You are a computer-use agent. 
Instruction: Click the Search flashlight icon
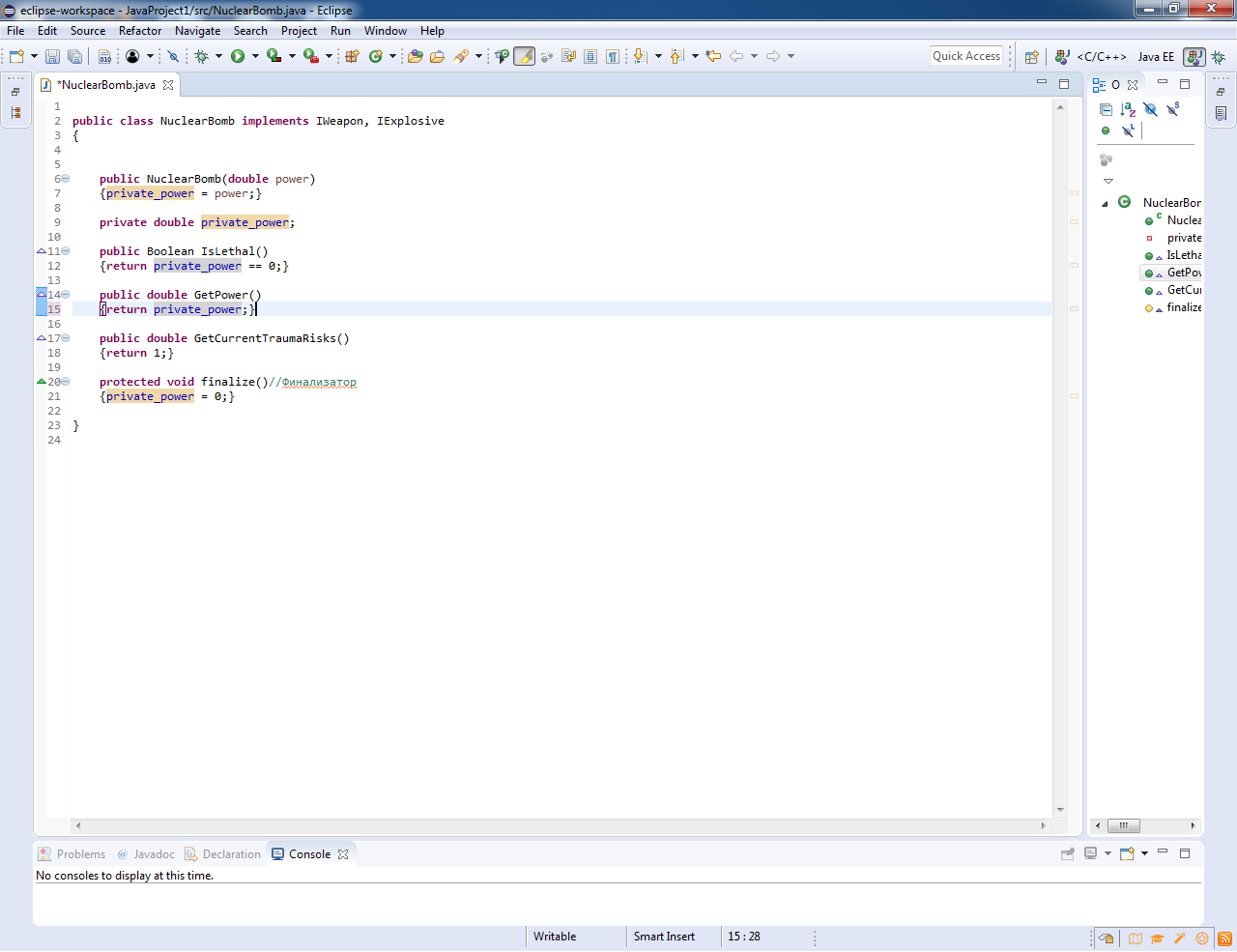tap(462, 56)
